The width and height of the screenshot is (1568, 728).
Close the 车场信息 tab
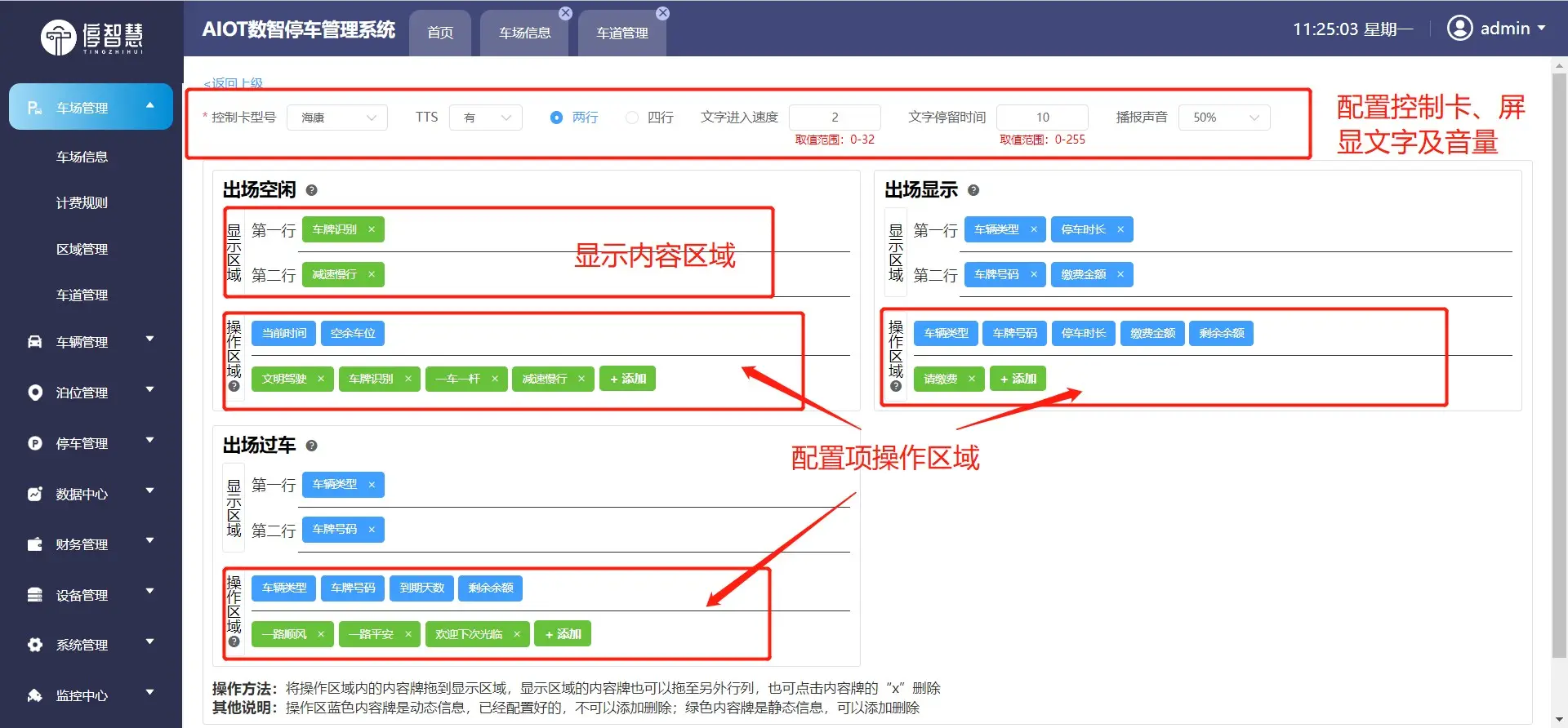(565, 13)
